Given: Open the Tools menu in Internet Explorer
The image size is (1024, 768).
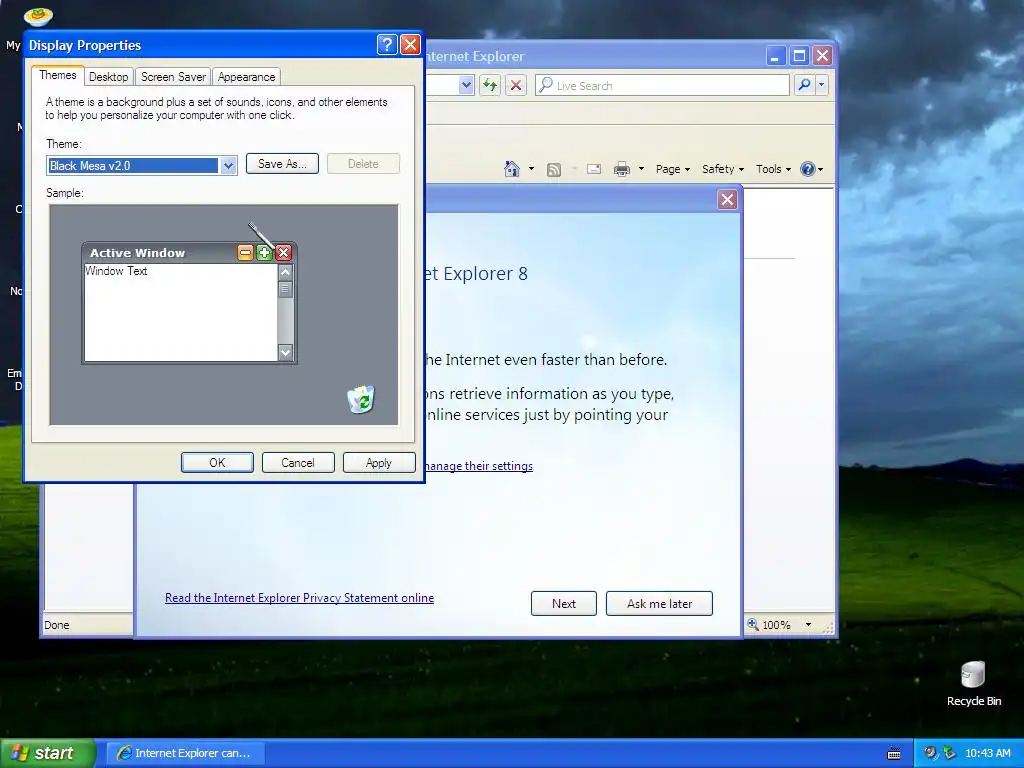Looking at the screenshot, I should [x=773, y=169].
